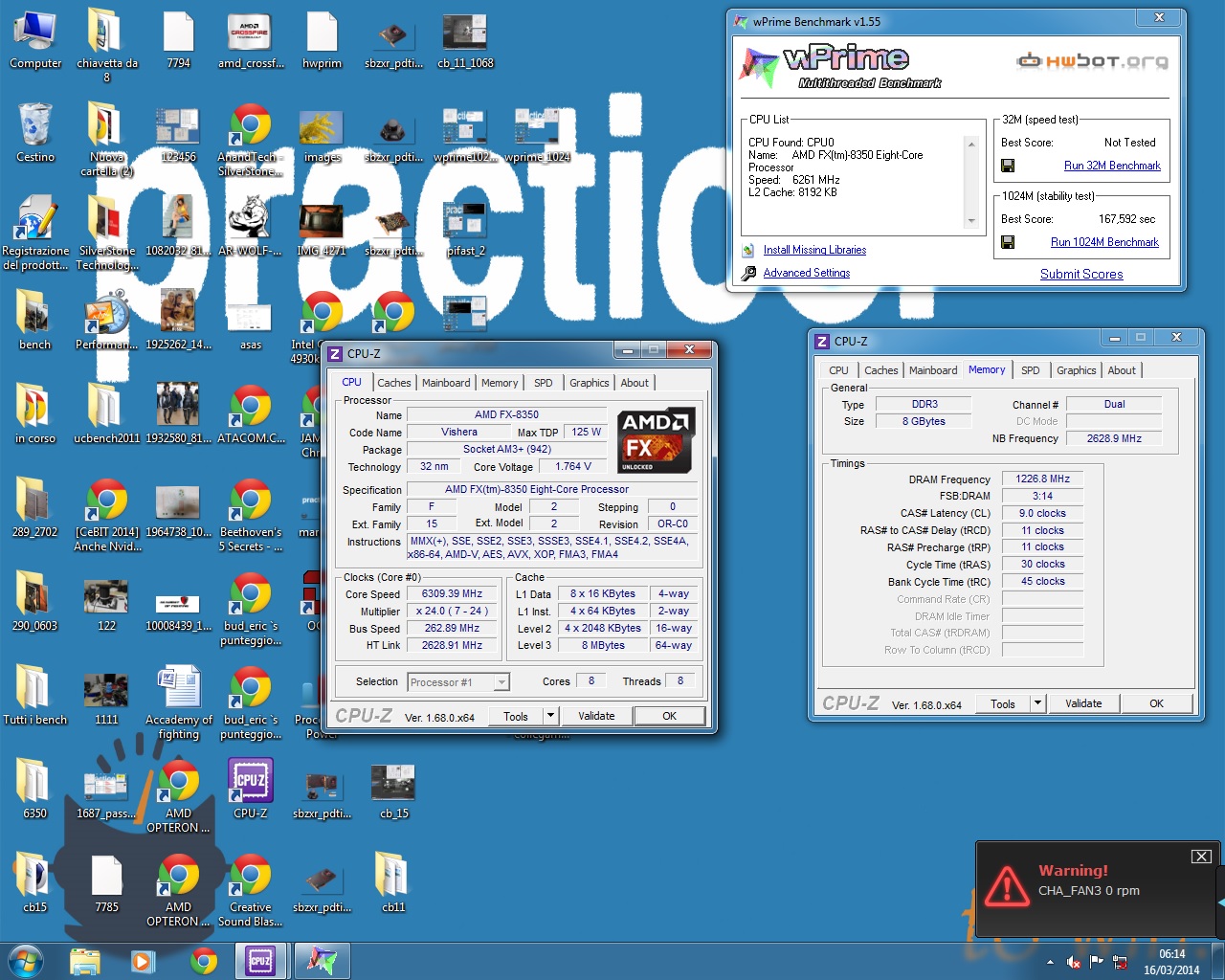Open Windows Explorer from the taskbar
The height and width of the screenshot is (980, 1225).
(x=85, y=961)
